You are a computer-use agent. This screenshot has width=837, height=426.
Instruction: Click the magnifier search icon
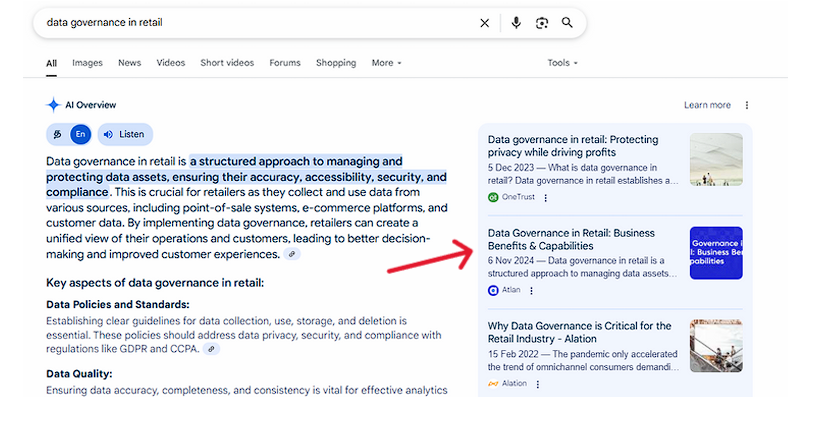pos(567,22)
